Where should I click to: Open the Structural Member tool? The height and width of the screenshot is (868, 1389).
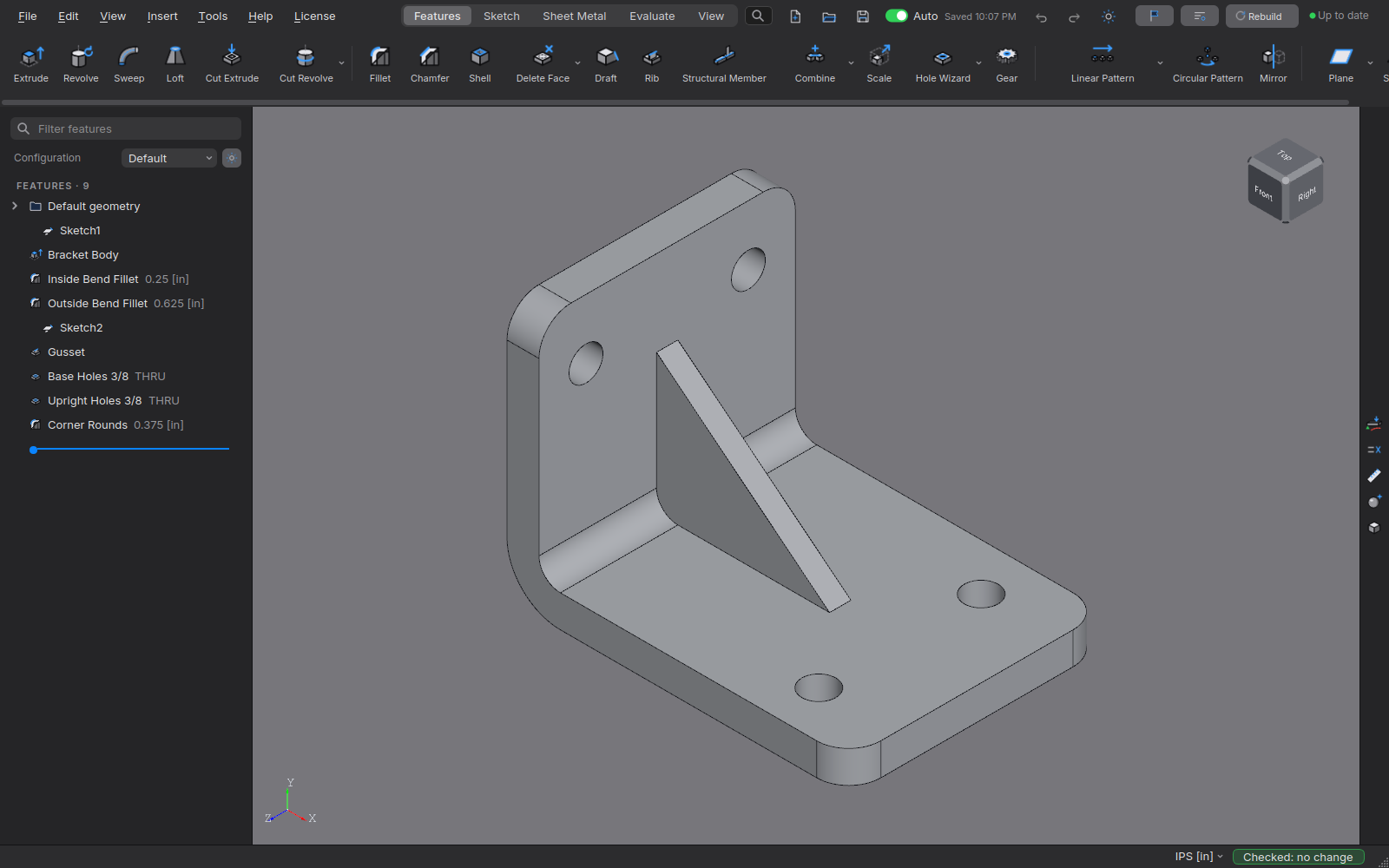click(724, 65)
